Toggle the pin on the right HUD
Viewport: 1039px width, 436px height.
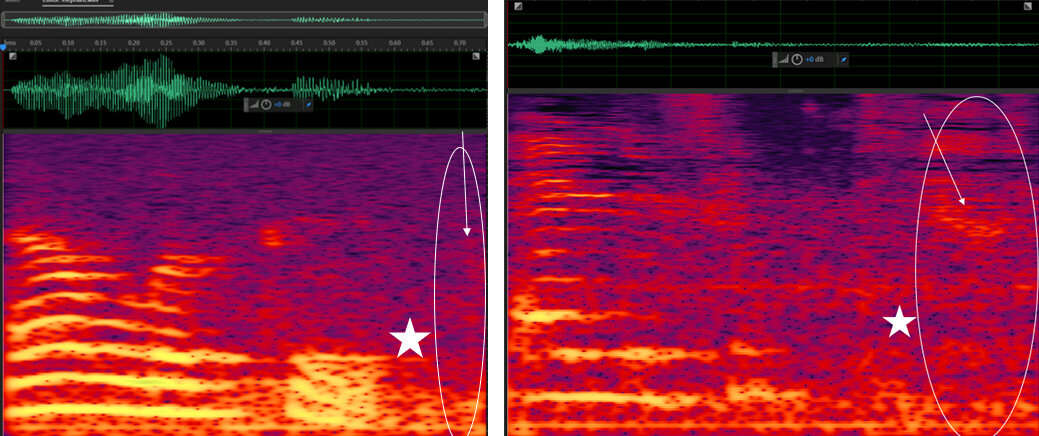pyautogui.click(x=843, y=60)
